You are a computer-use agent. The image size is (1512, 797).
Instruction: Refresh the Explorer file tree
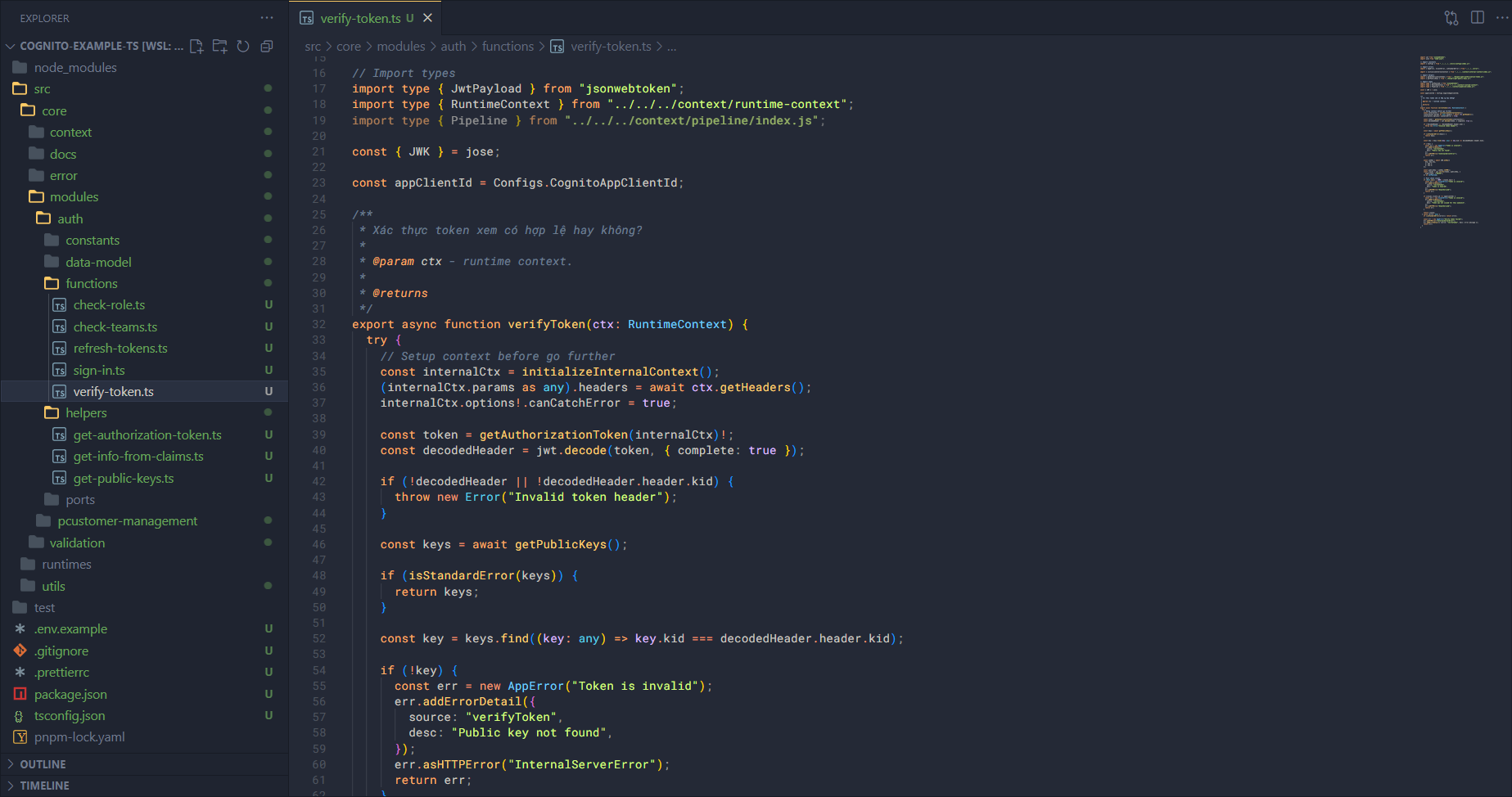coord(243,46)
